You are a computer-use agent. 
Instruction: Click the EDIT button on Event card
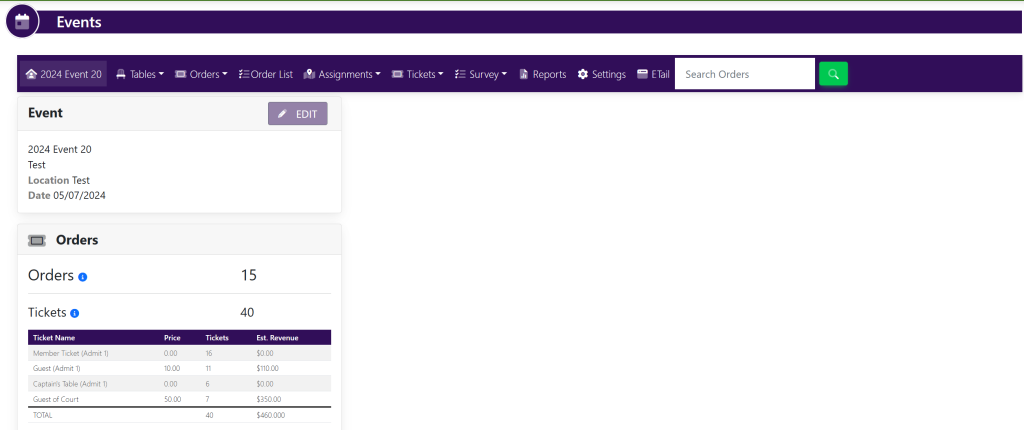(x=297, y=114)
